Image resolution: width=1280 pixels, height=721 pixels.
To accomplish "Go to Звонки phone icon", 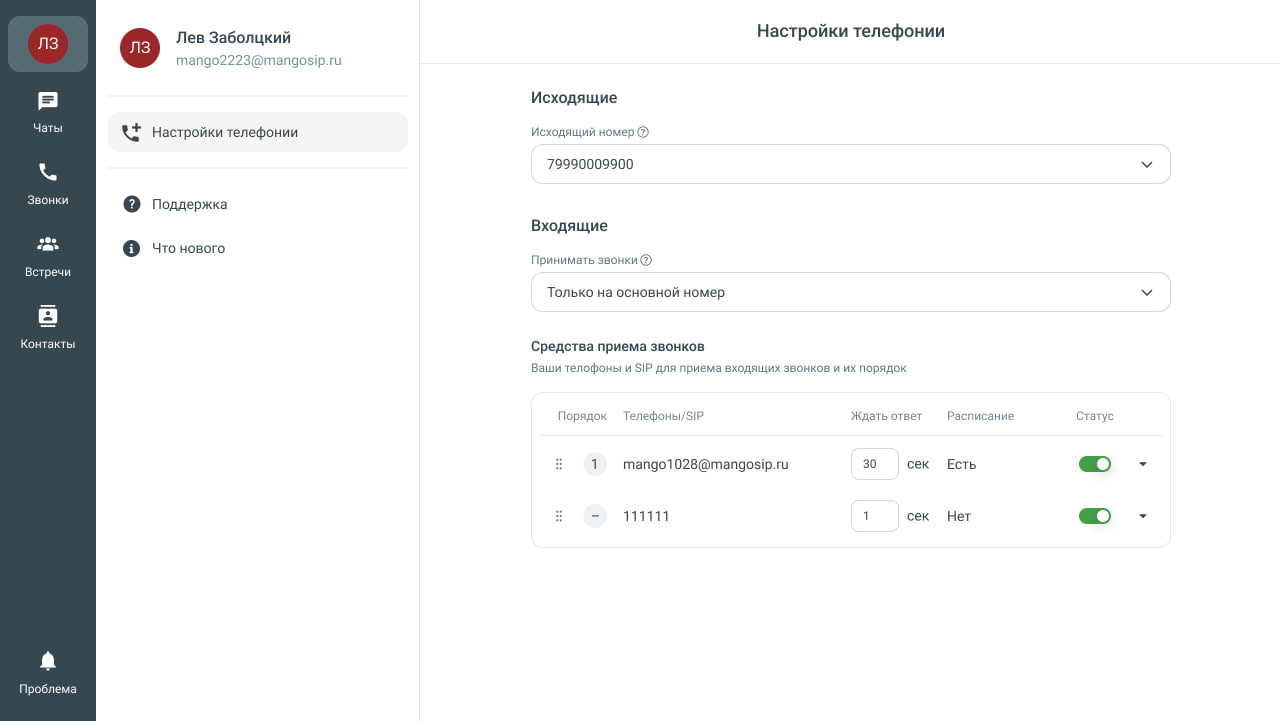I will (x=48, y=173).
